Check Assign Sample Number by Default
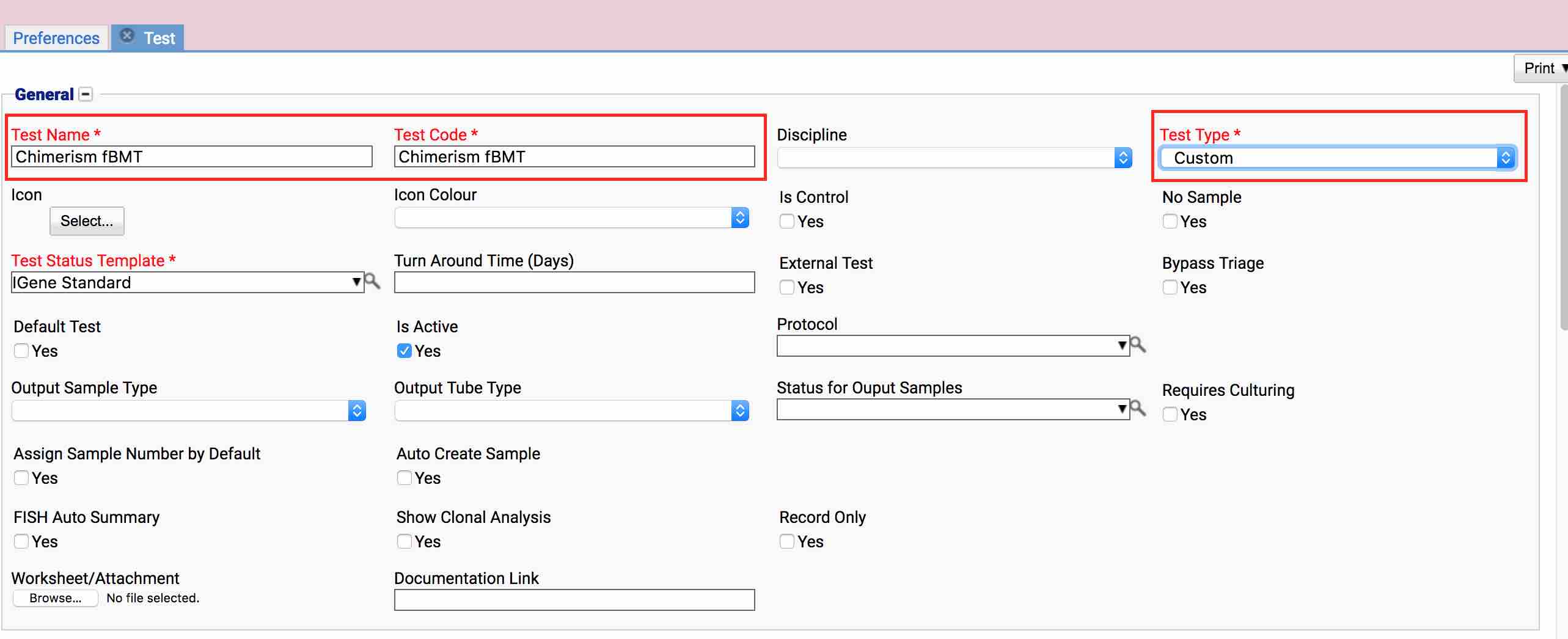Viewport: 1568px width, 639px height. click(x=21, y=478)
